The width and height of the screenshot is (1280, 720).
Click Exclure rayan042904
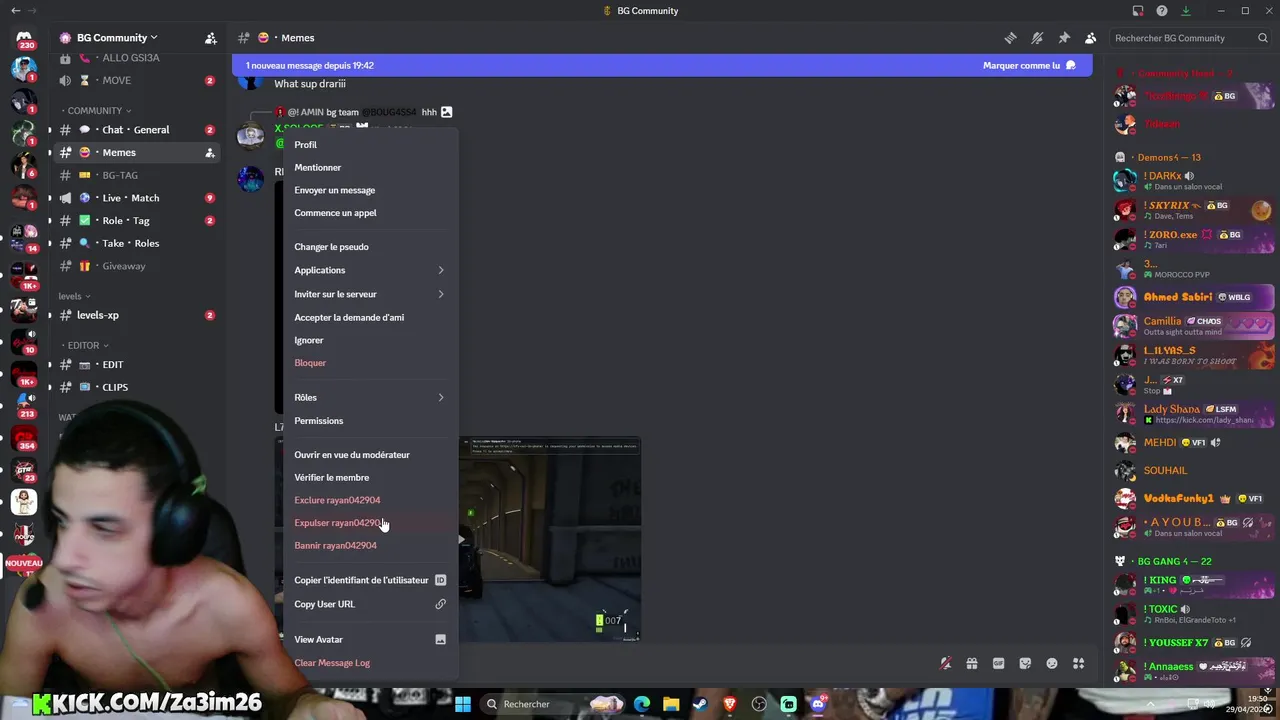(x=369, y=500)
